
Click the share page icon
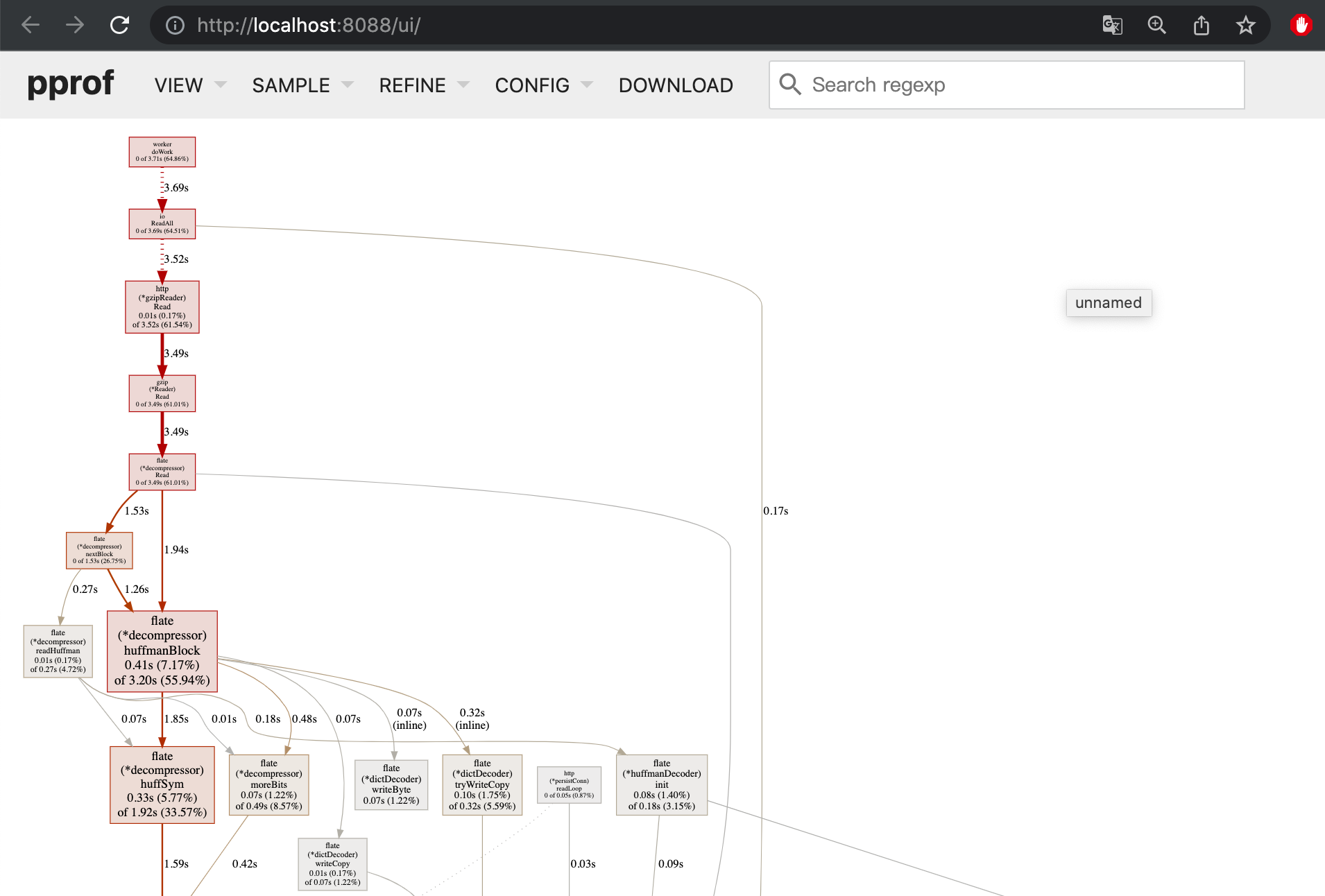(x=1201, y=26)
